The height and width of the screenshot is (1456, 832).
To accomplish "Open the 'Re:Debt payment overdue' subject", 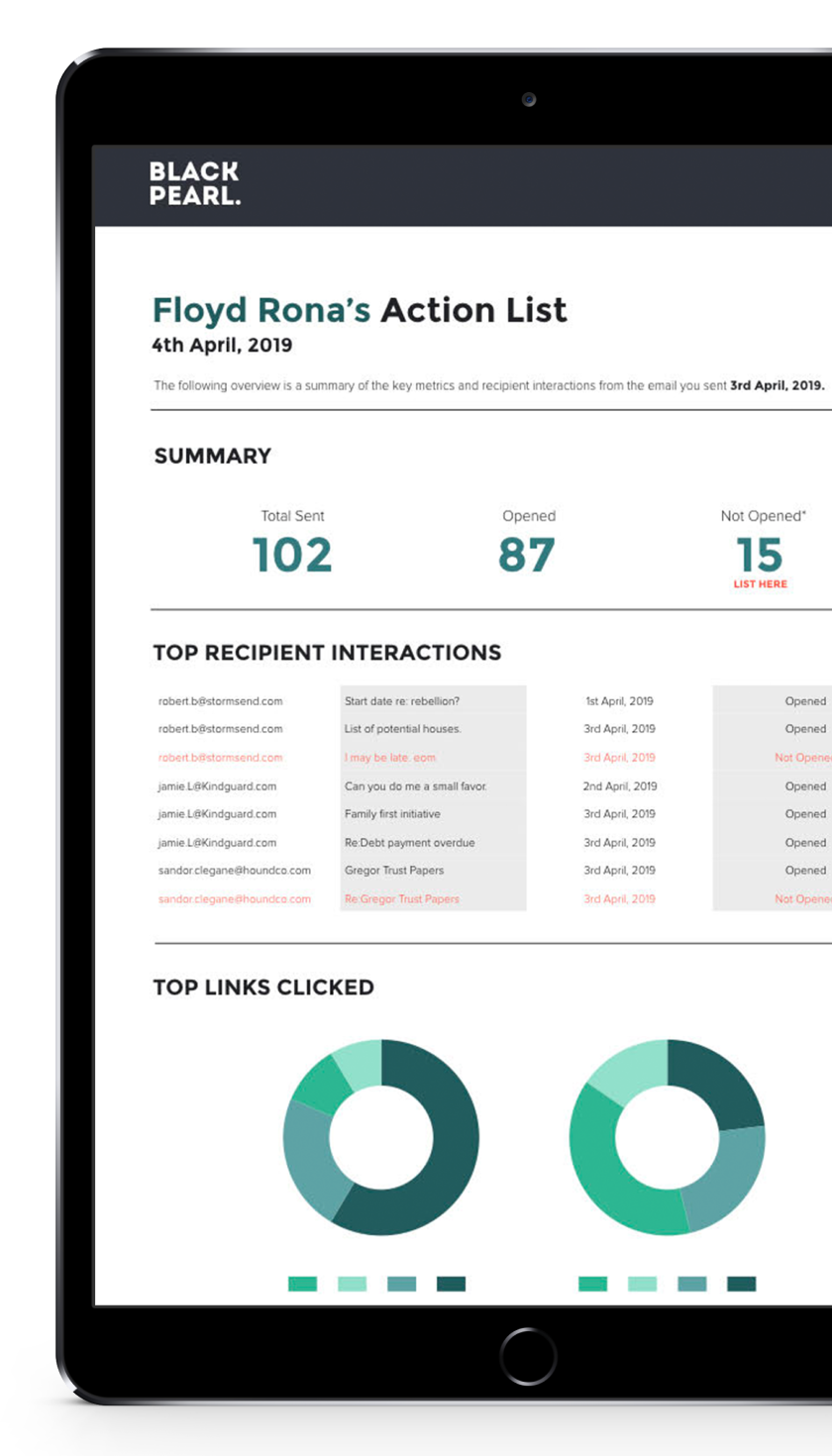I will pyautogui.click(x=410, y=843).
